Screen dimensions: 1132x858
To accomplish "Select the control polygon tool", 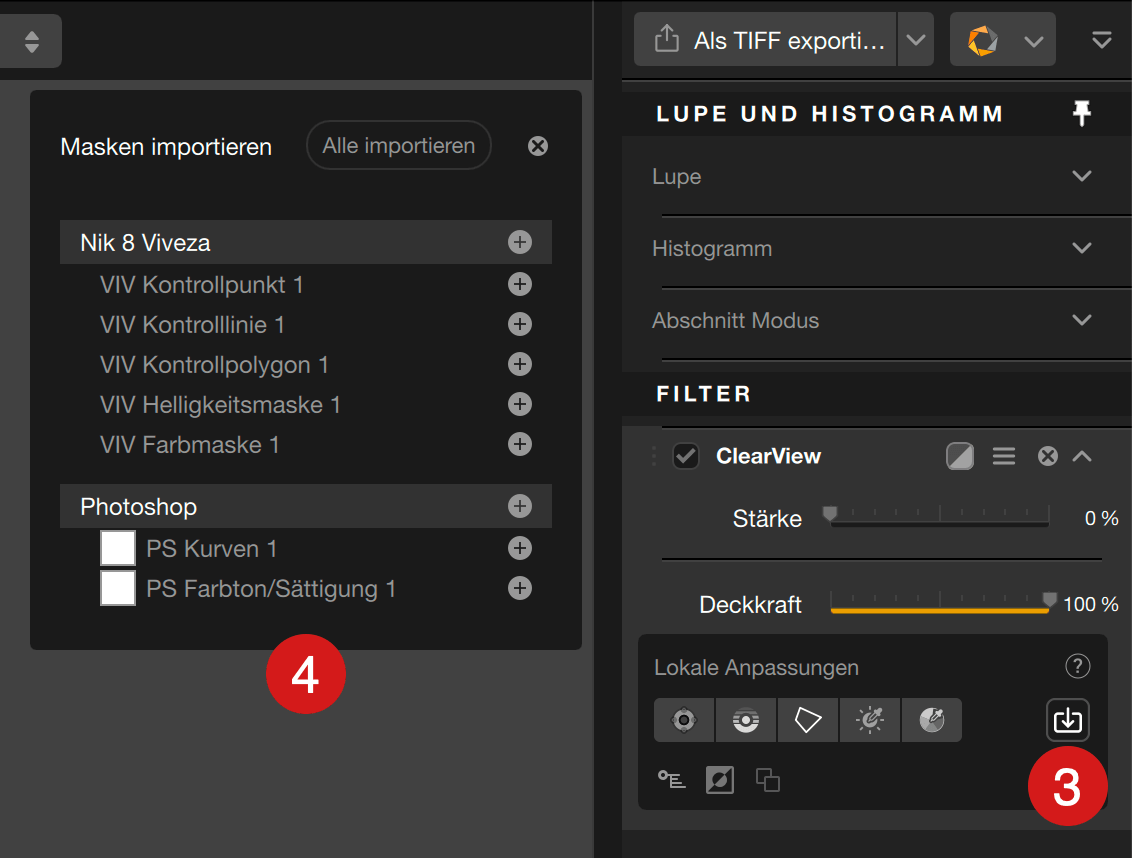I will click(808, 720).
